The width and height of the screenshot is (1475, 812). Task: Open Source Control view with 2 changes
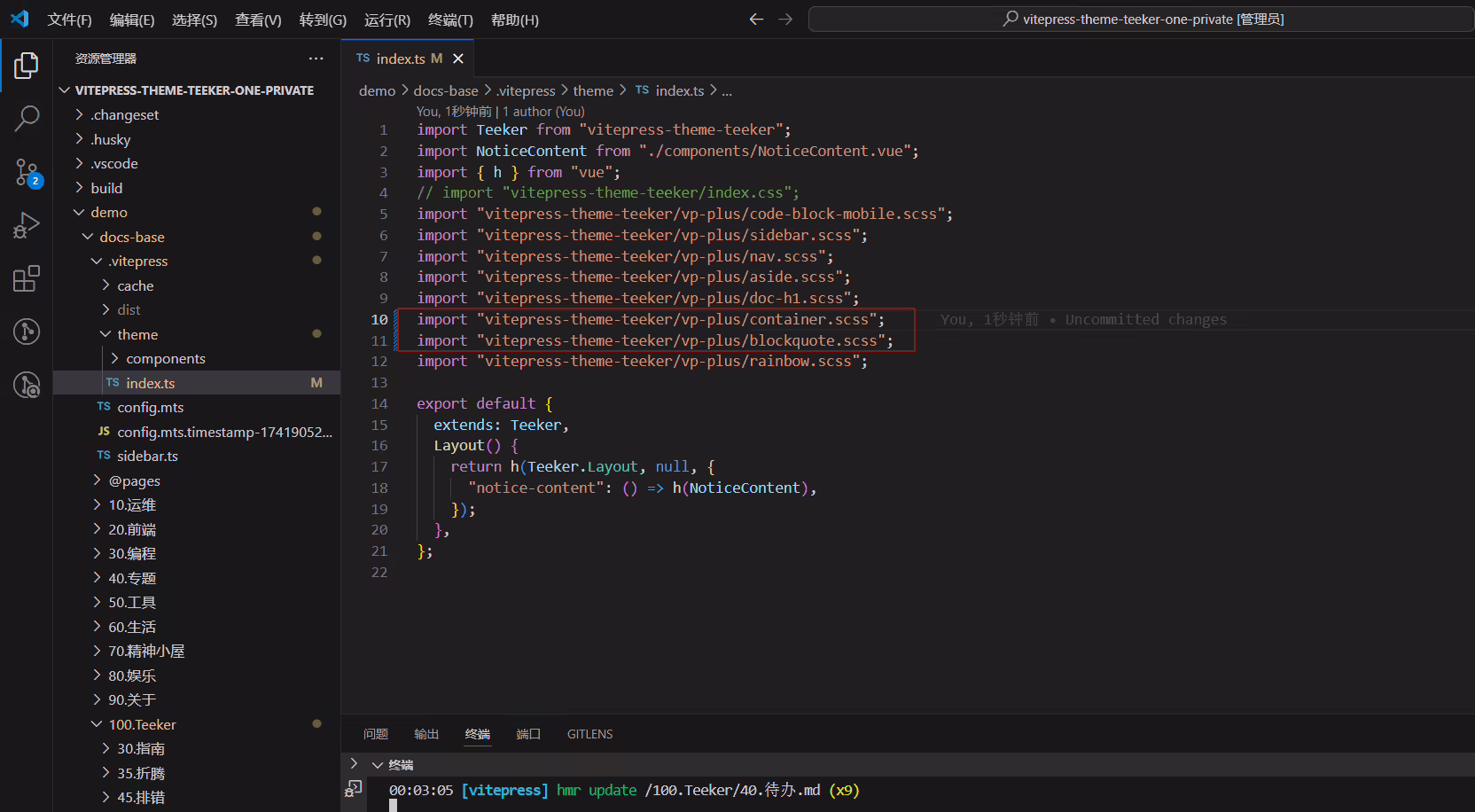click(x=27, y=172)
